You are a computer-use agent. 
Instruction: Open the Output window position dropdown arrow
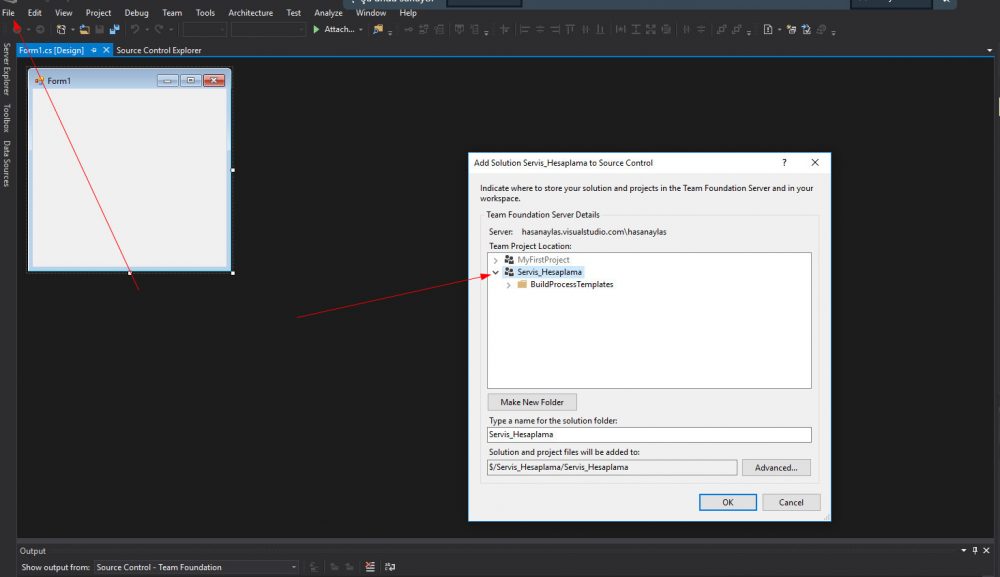tap(964, 550)
